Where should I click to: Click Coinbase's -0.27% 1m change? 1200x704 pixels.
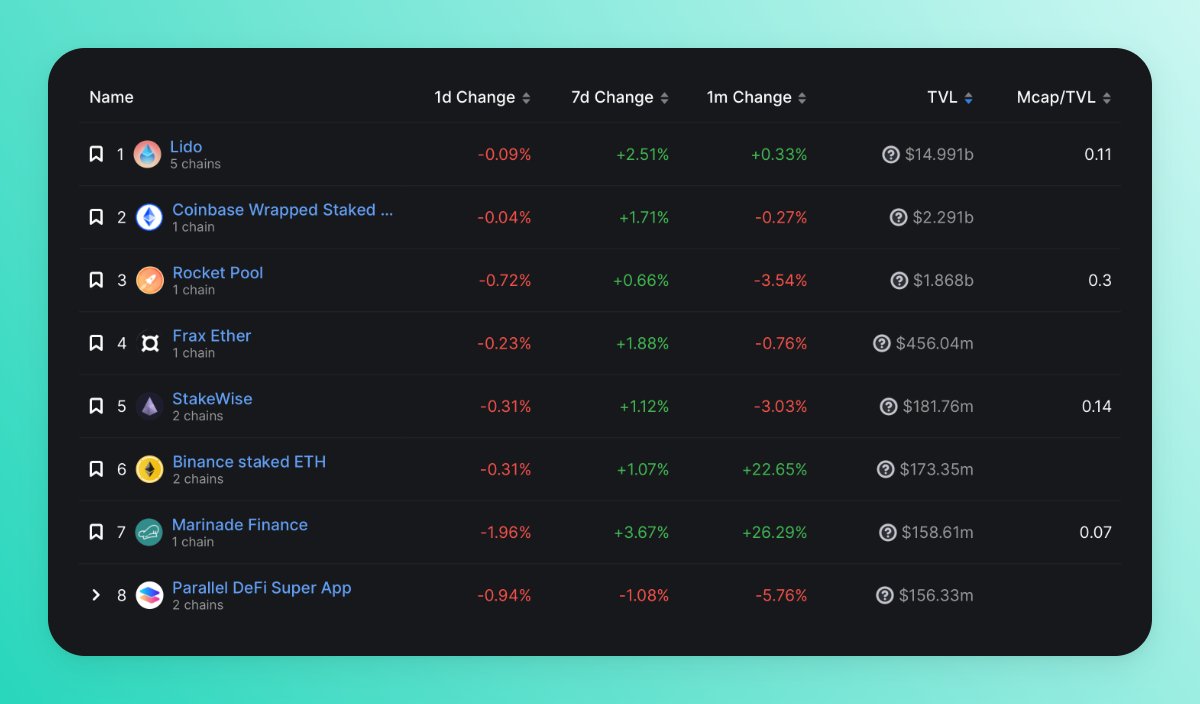[781, 217]
